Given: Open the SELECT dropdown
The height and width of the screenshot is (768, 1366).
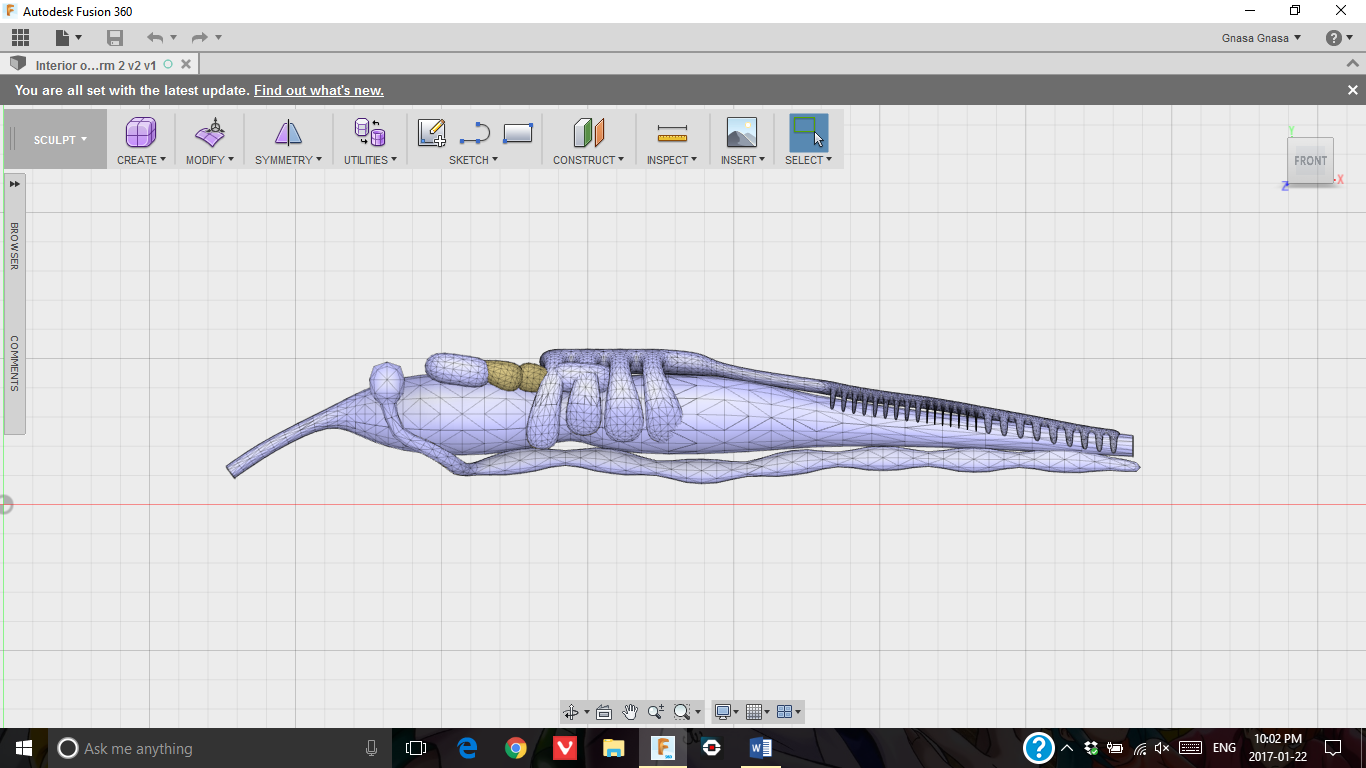Looking at the screenshot, I should pos(808,160).
